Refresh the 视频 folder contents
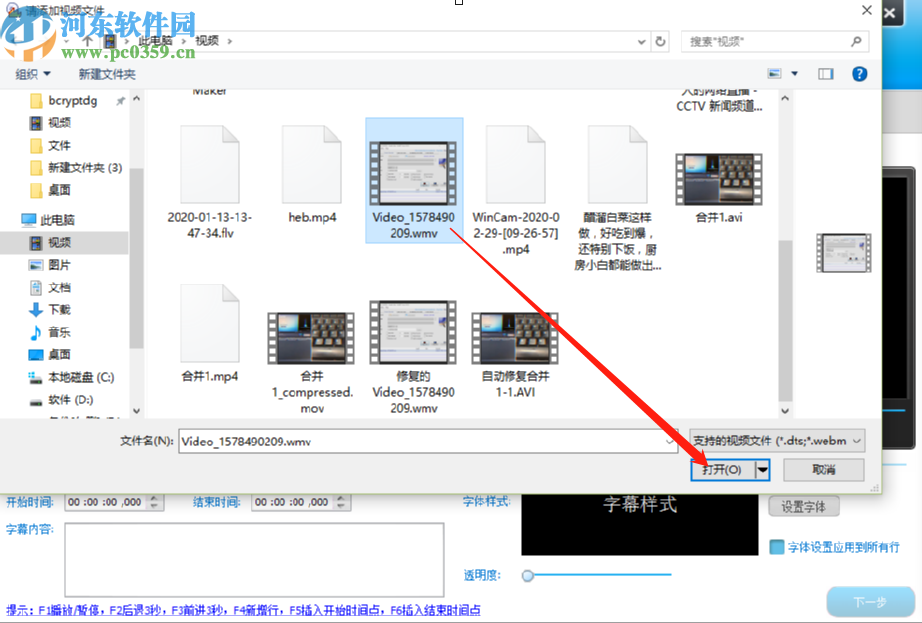922x623 pixels. point(658,41)
